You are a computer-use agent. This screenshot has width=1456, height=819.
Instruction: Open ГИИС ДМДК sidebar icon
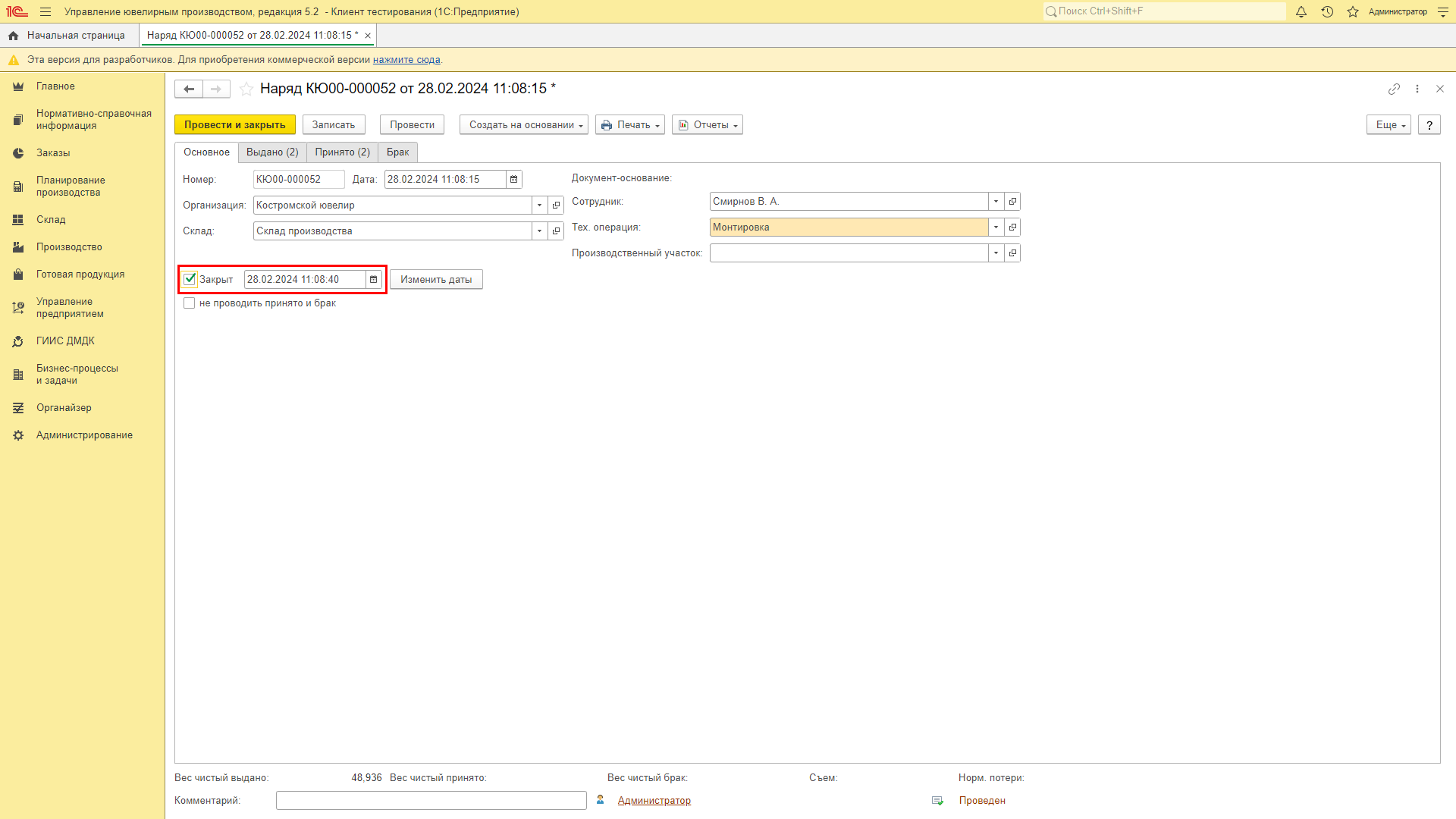[x=18, y=341]
